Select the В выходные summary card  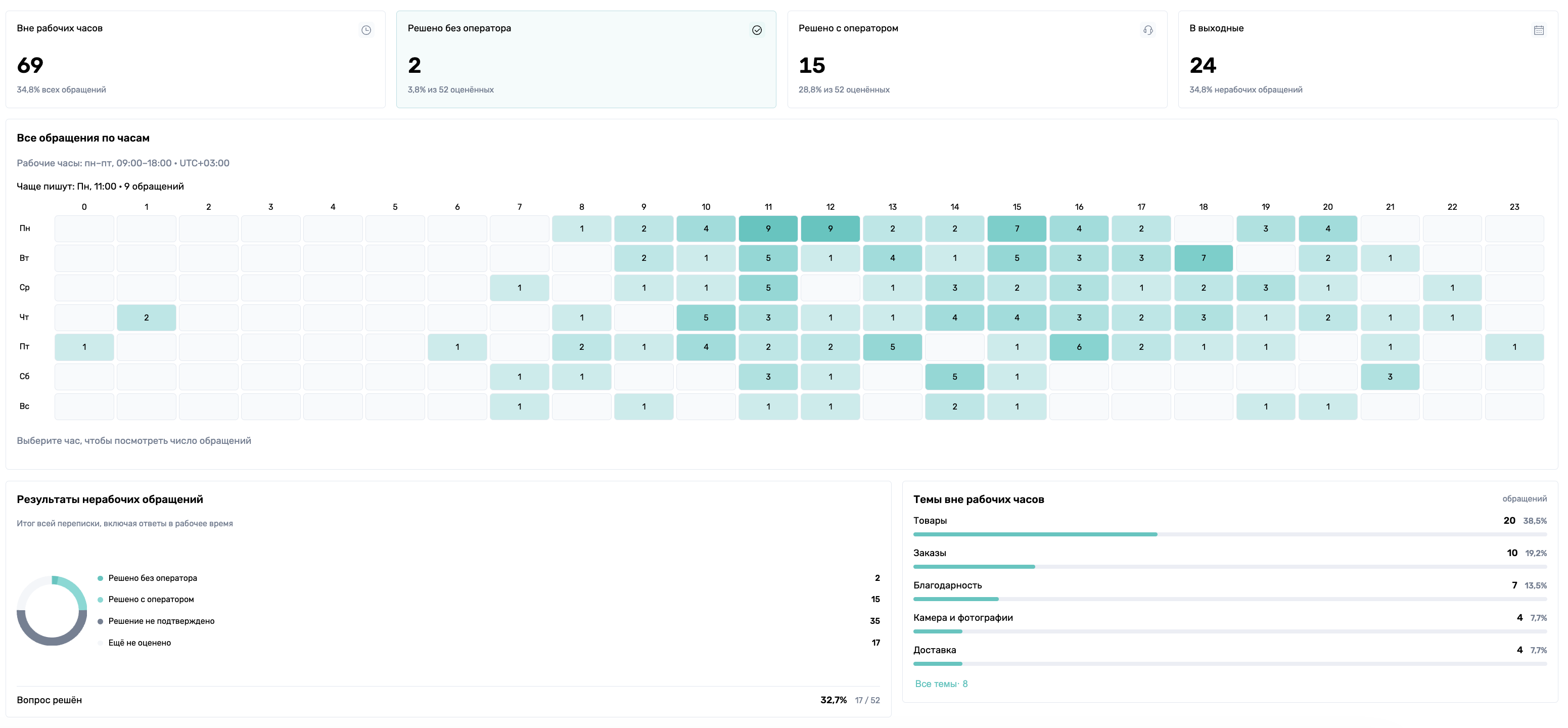pyautogui.click(x=1368, y=59)
